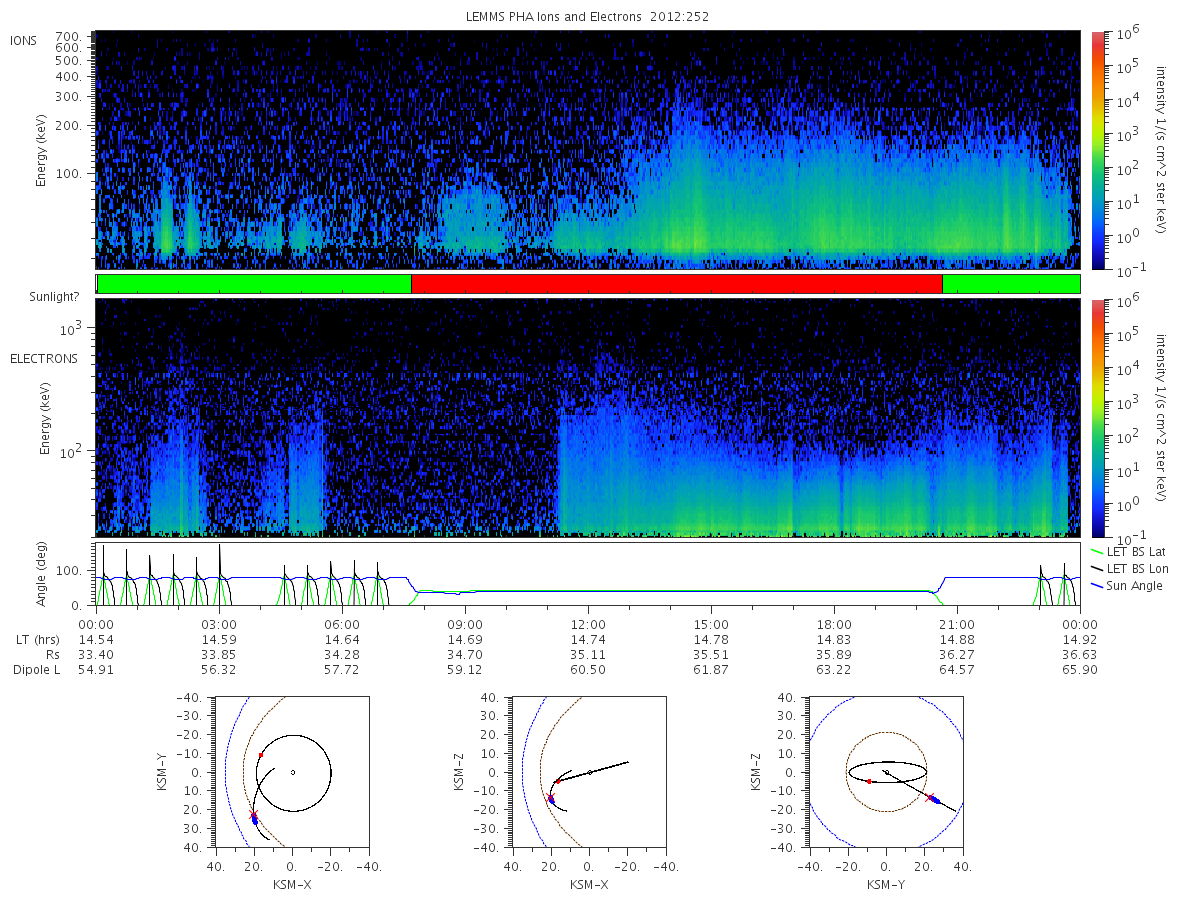The image size is (1200, 900).
Task: Click the 06:00 time axis label
Action: (x=342, y=623)
